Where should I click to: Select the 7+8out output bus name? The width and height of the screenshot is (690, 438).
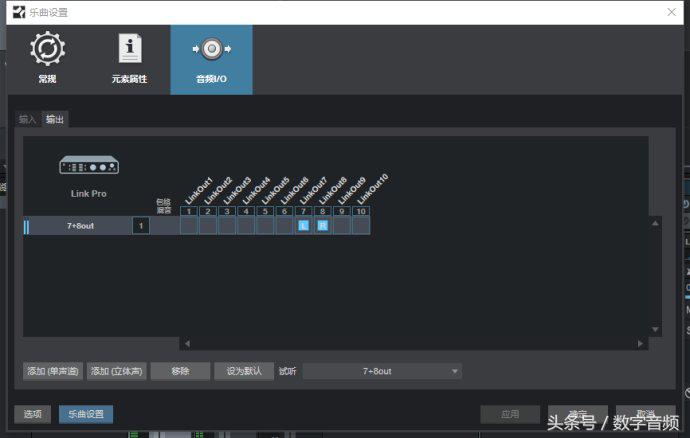80,226
